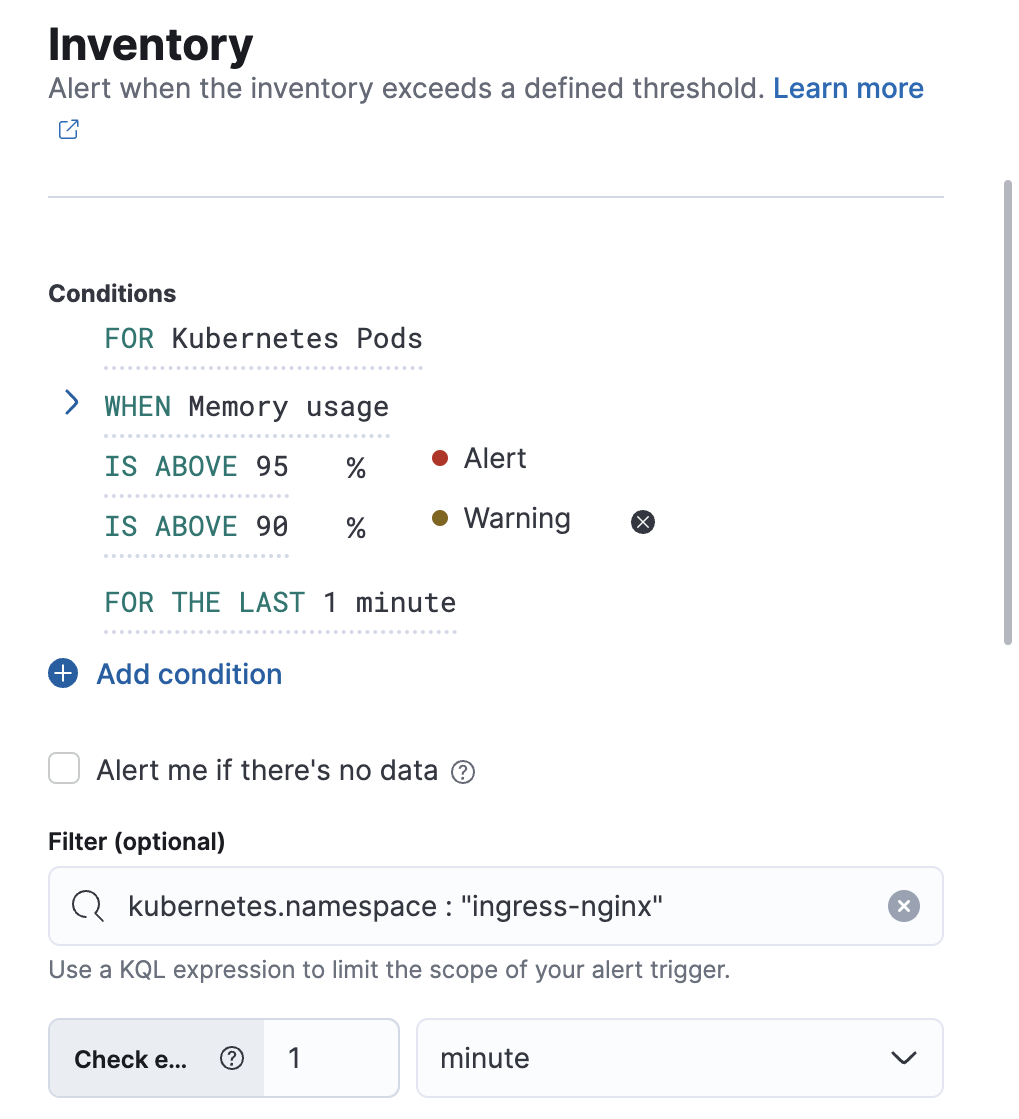
Task: Follow the "Learn more" link
Action: click(848, 88)
